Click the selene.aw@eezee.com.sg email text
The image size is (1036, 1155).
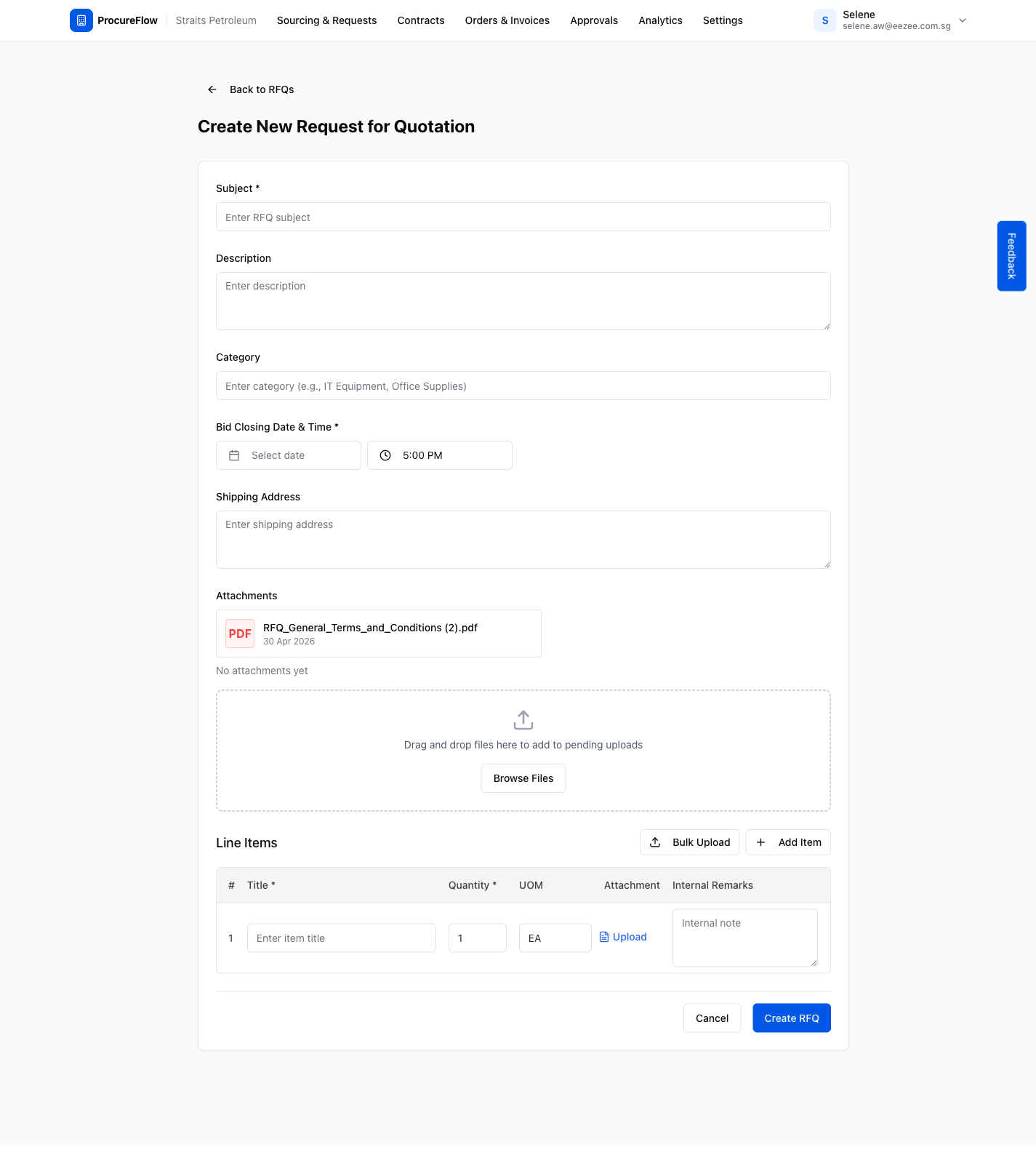click(x=896, y=26)
